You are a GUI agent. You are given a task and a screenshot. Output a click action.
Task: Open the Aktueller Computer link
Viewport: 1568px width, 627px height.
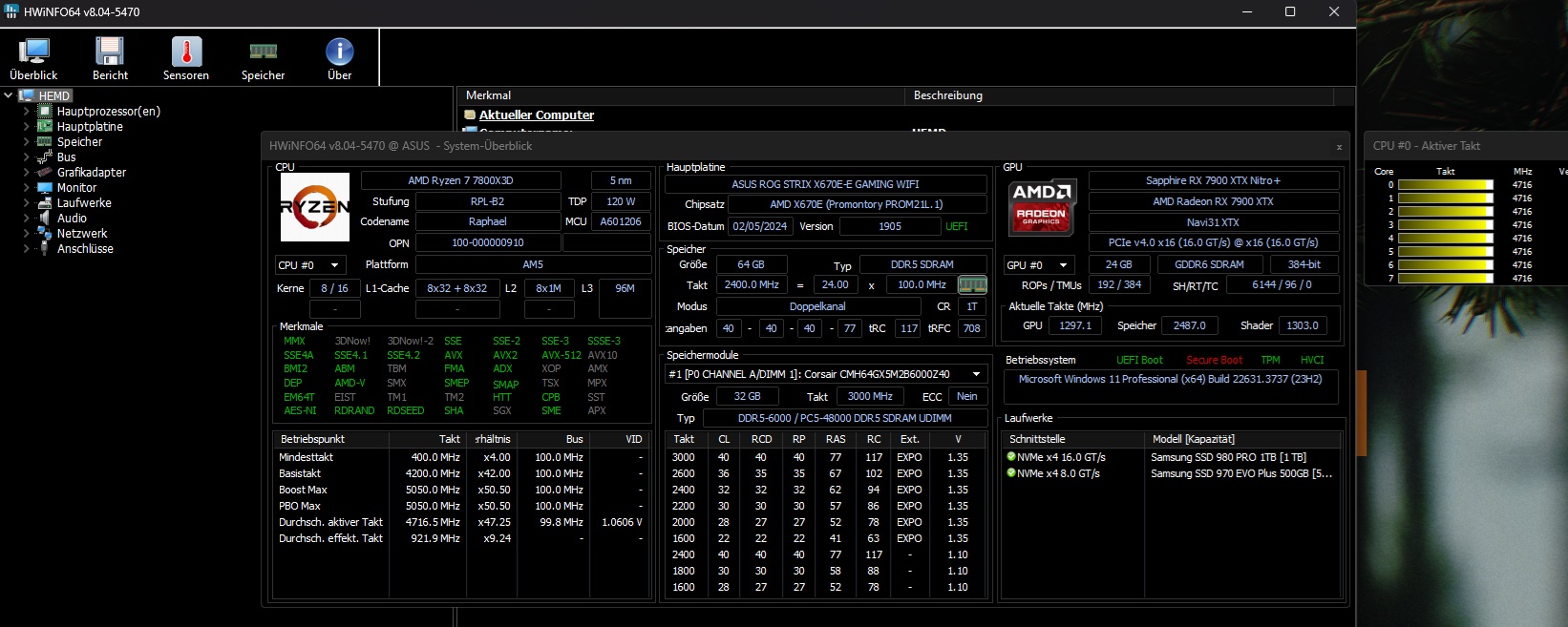537,115
